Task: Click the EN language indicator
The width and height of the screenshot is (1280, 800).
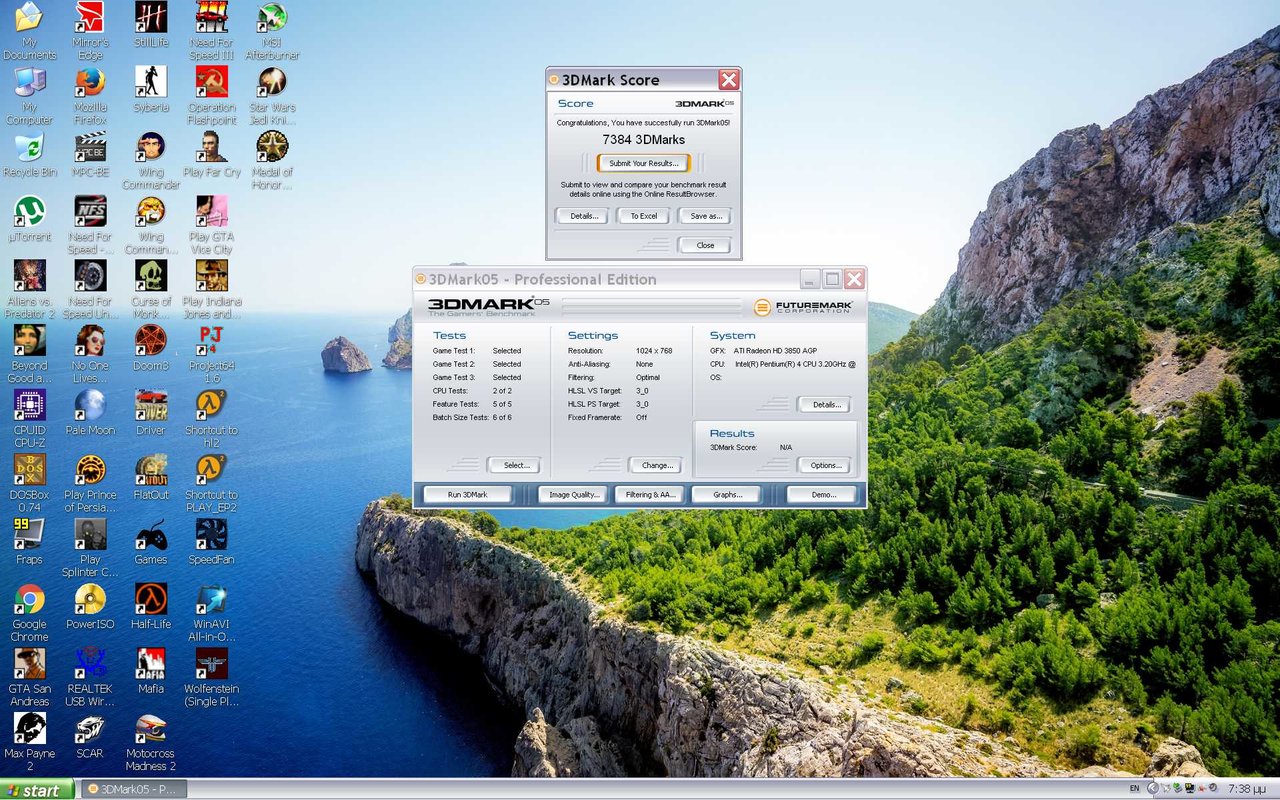Action: click(1134, 789)
